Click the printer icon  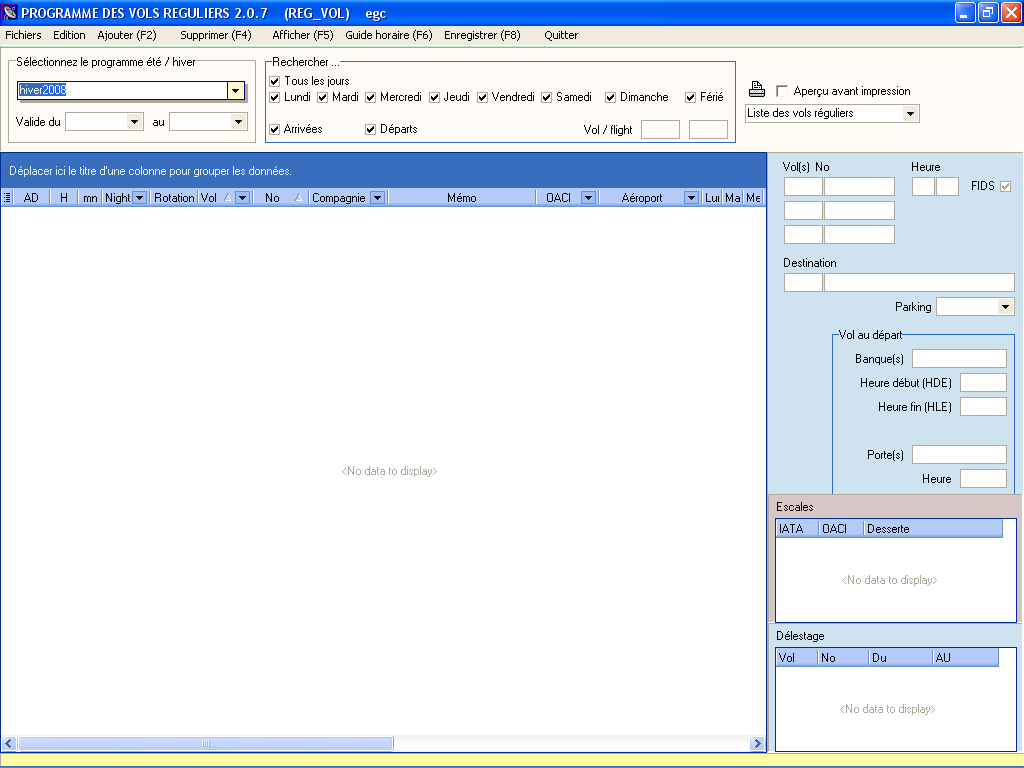(757, 90)
